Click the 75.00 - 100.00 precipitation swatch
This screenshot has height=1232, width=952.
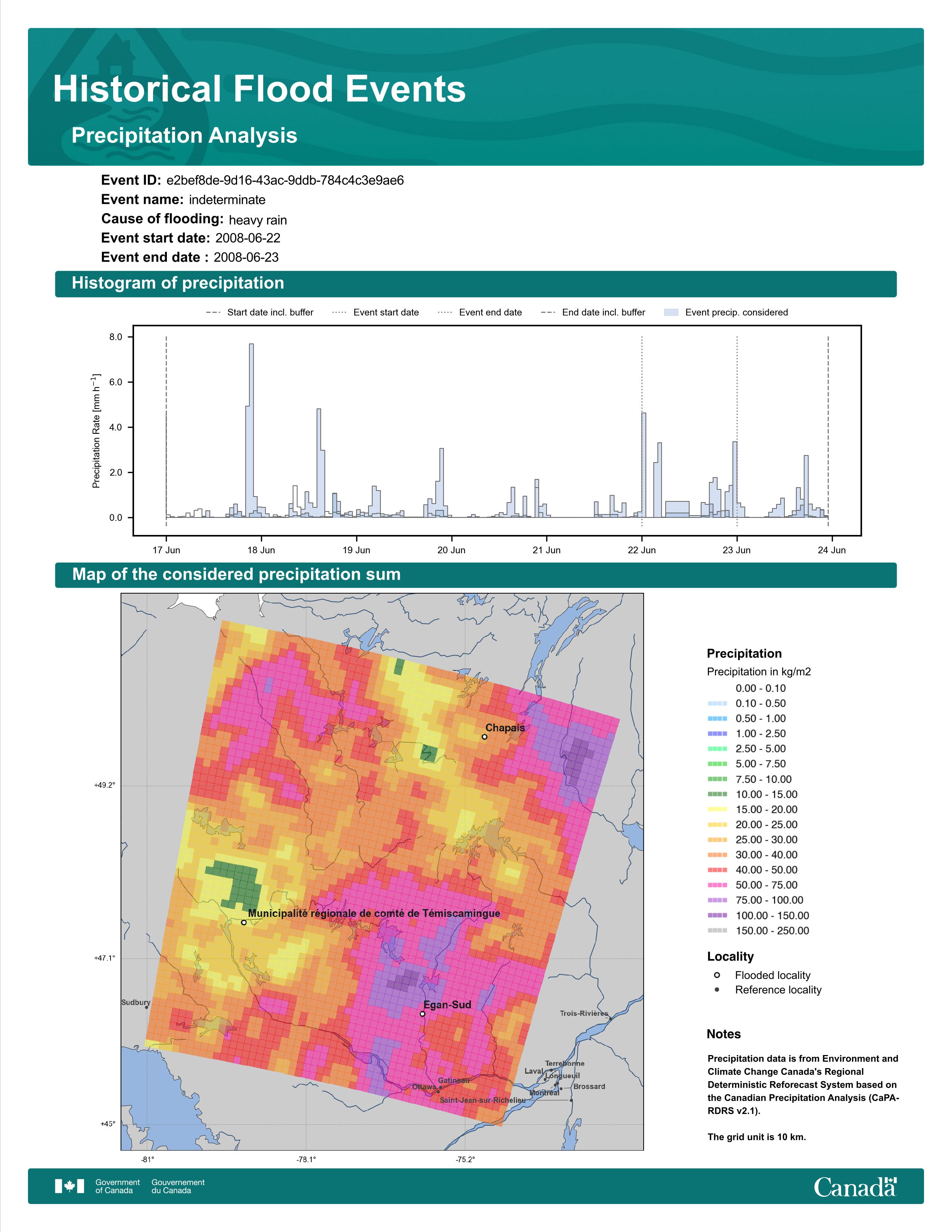pos(717,900)
